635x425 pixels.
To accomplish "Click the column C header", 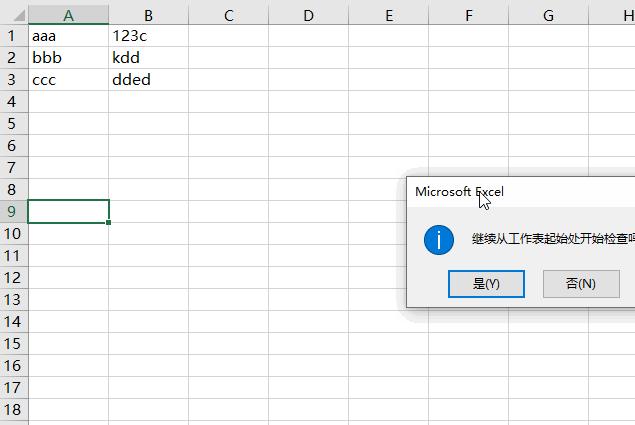I will coord(228,15).
